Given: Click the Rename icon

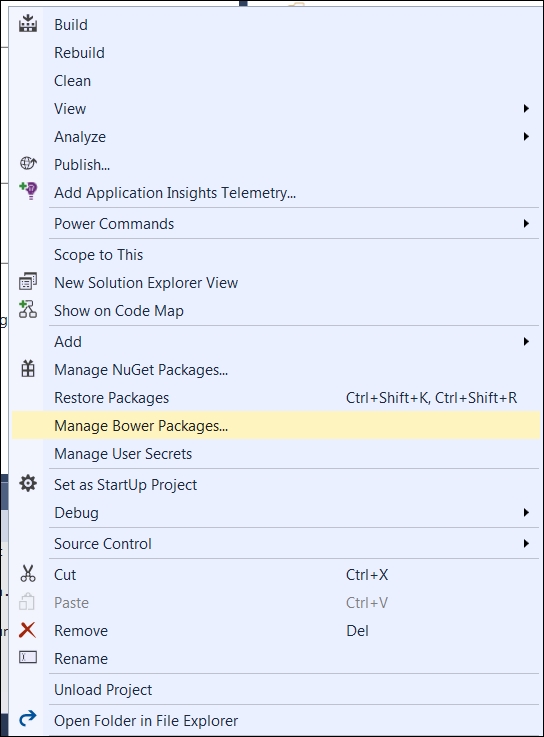Looking at the screenshot, I should tap(28, 657).
